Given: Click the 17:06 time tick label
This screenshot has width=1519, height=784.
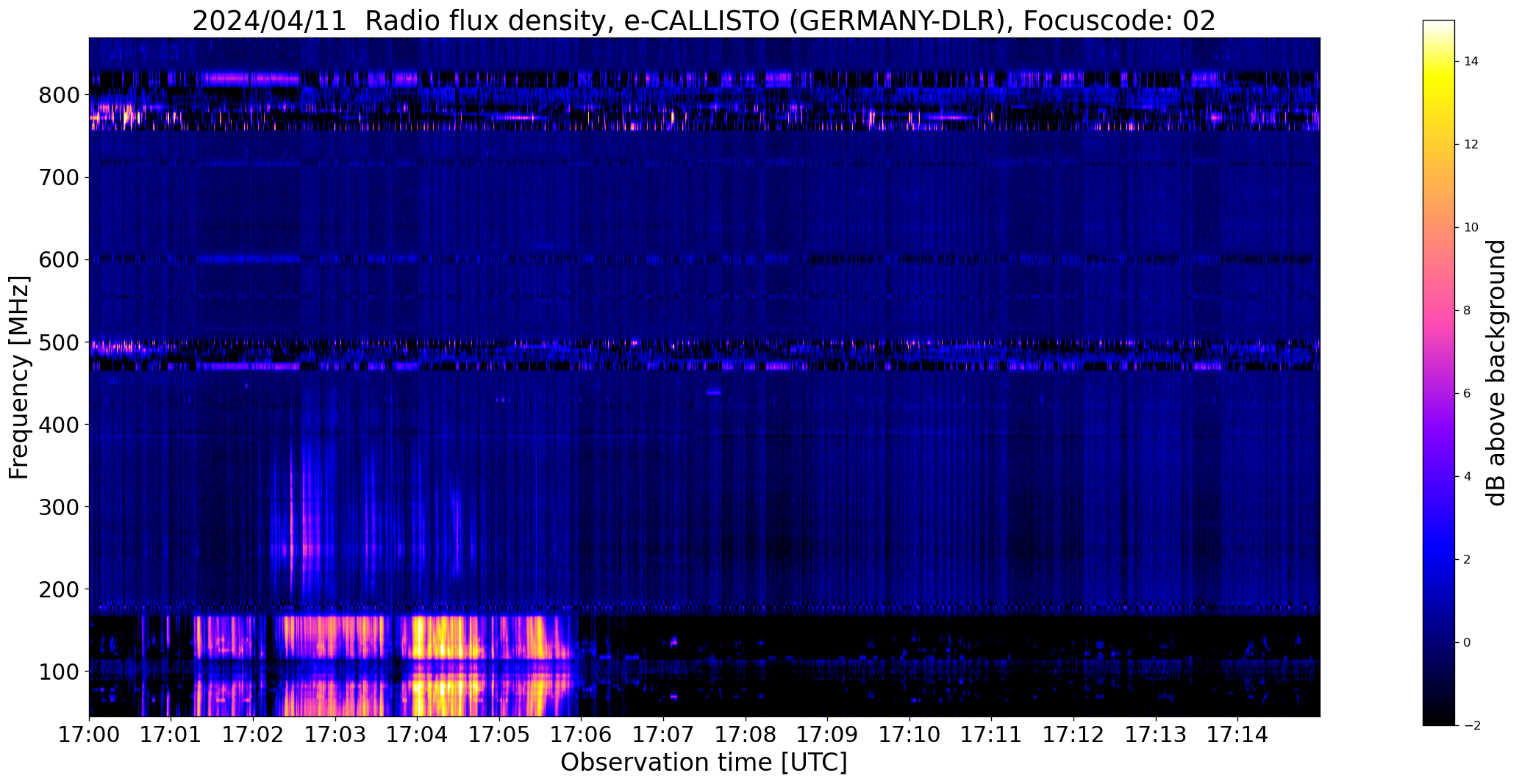Looking at the screenshot, I should click(x=581, y=734).
